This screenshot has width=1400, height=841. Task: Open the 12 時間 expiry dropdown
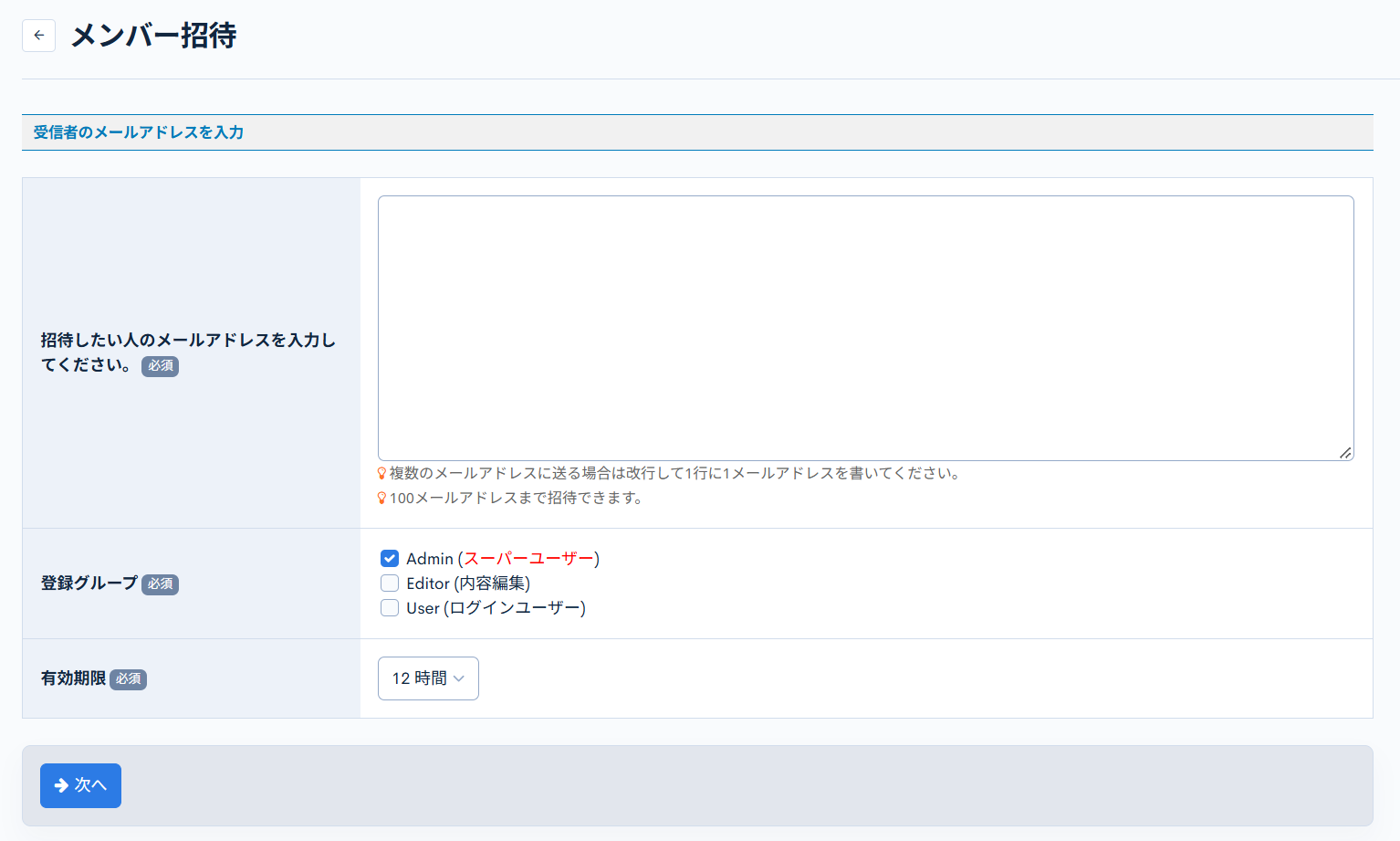[428, 678]
